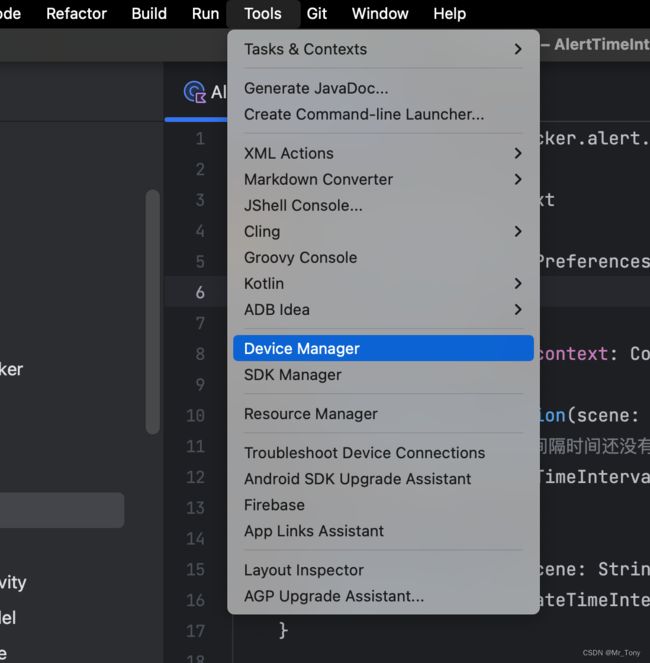Select Troubleshoot Device Connections

383,453
